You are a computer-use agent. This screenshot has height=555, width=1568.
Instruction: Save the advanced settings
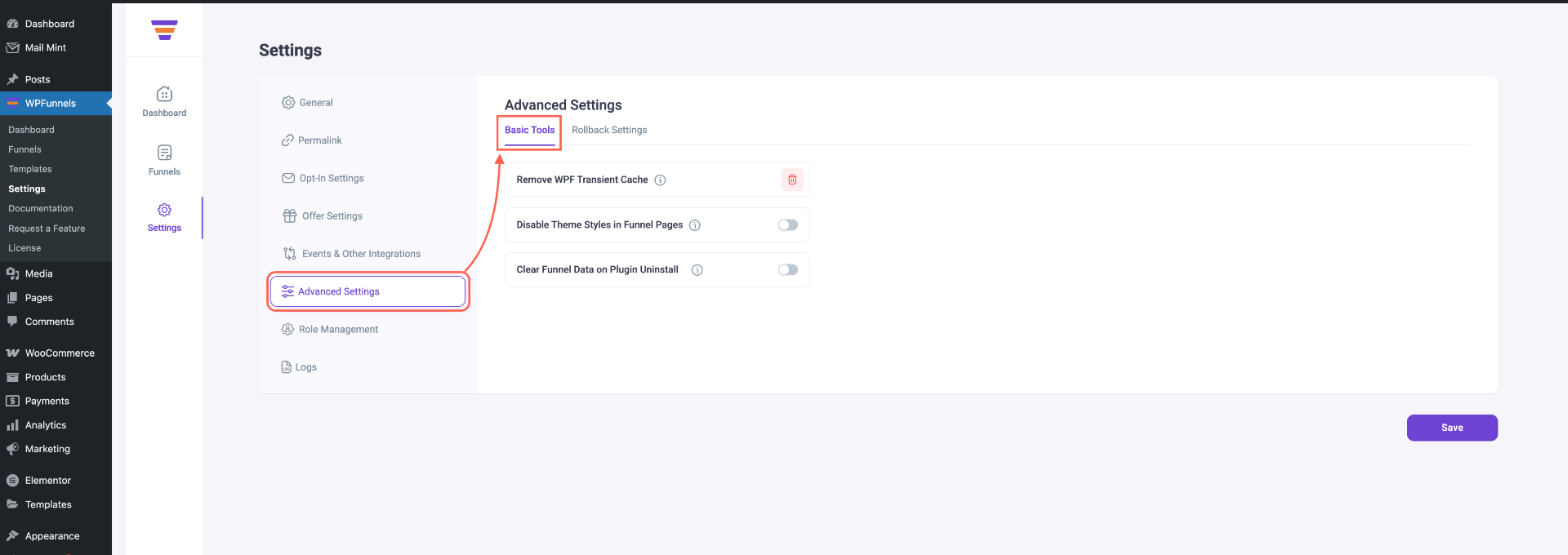coord(1452,428)
